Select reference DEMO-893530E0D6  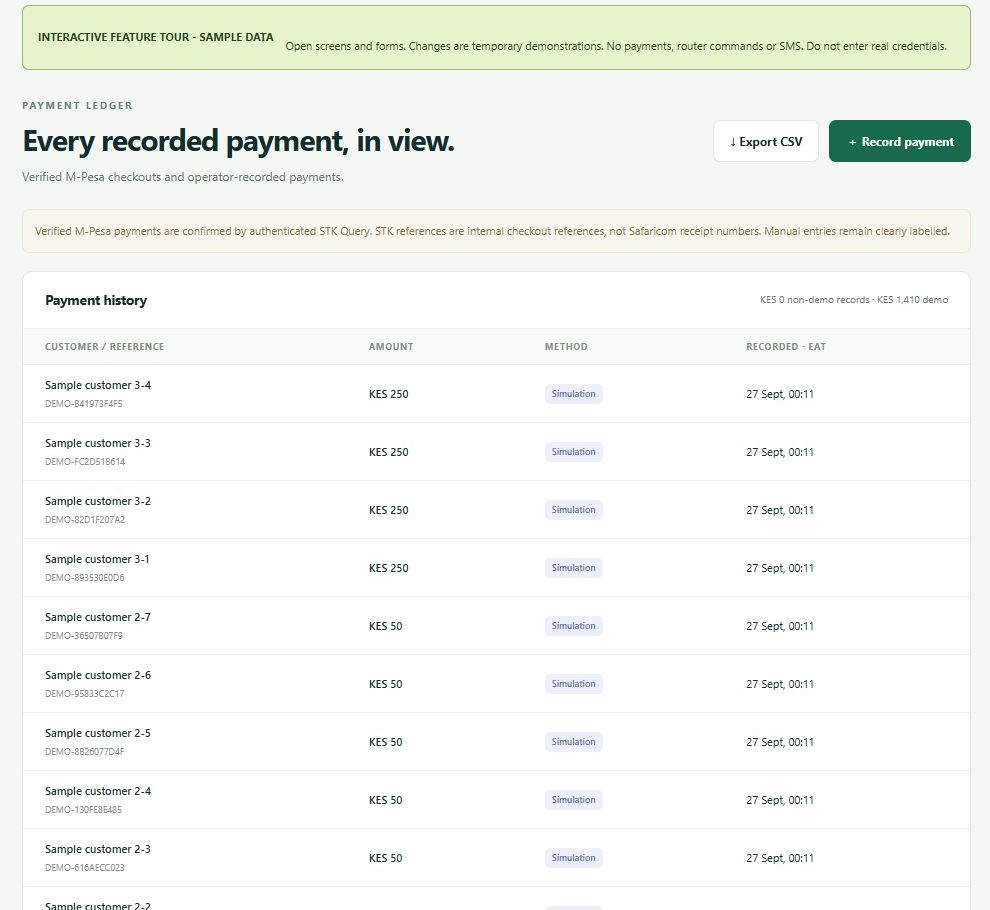85,578
